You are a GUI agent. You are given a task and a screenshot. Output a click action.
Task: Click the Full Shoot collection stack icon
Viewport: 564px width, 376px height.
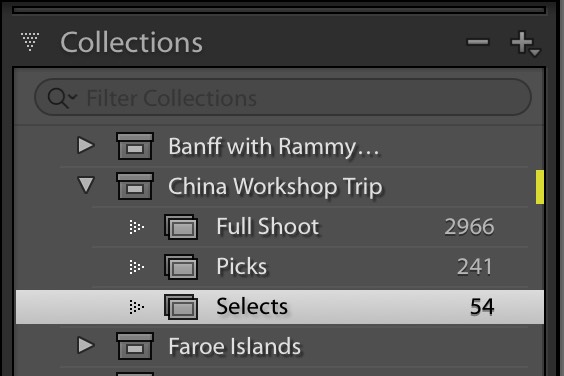coord(181,227)
